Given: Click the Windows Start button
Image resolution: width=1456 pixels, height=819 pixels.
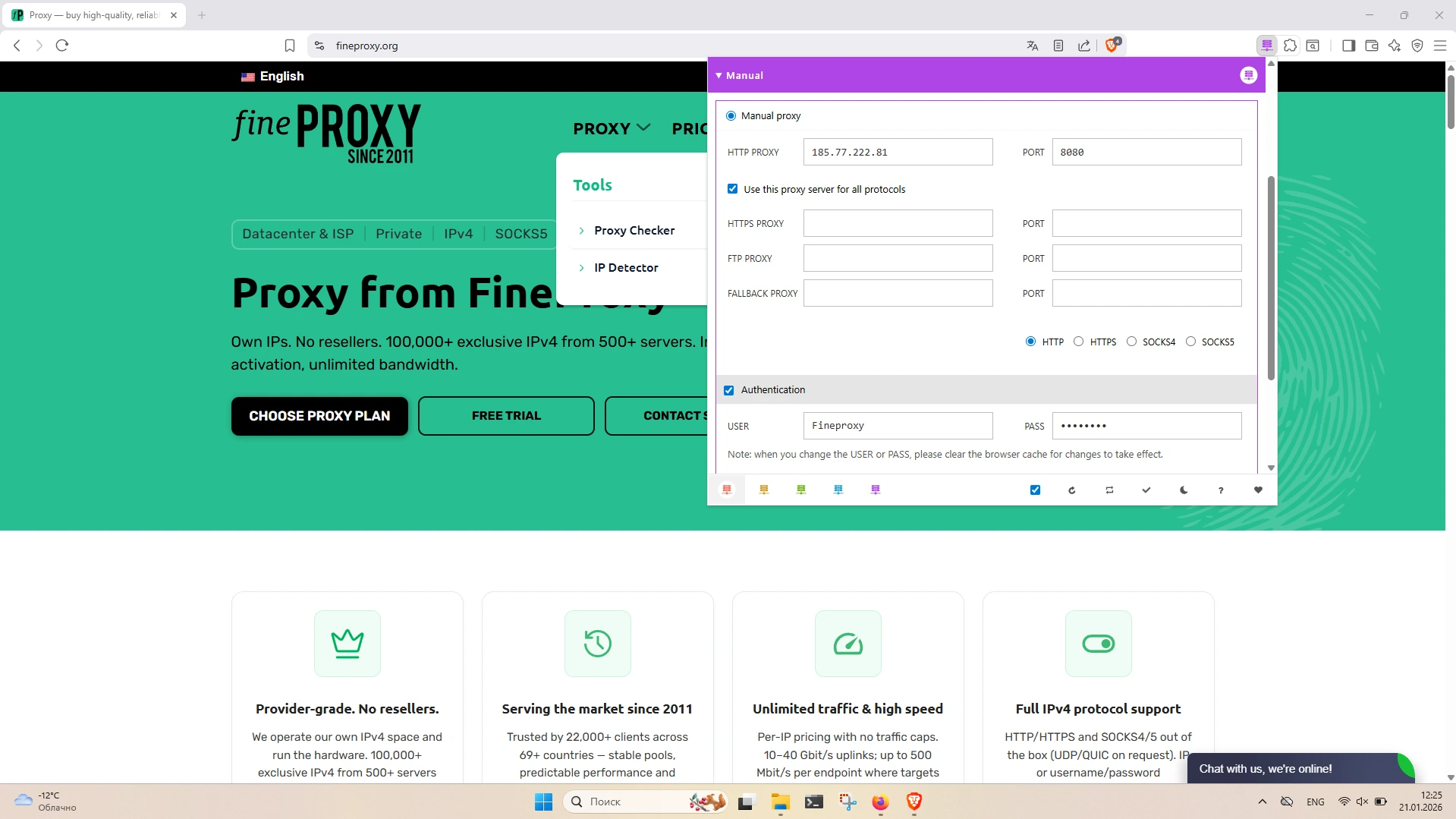Looking at the screenshot, I should (544, 802).
